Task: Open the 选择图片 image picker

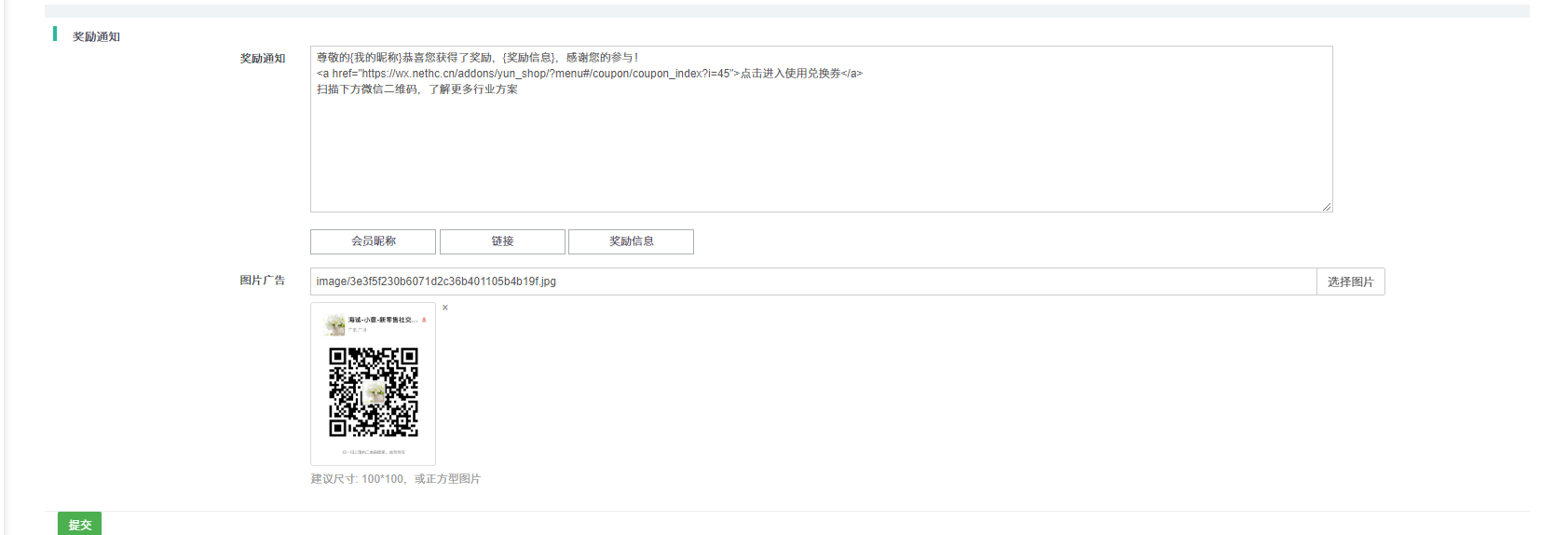Action: tap(1350, 281)
